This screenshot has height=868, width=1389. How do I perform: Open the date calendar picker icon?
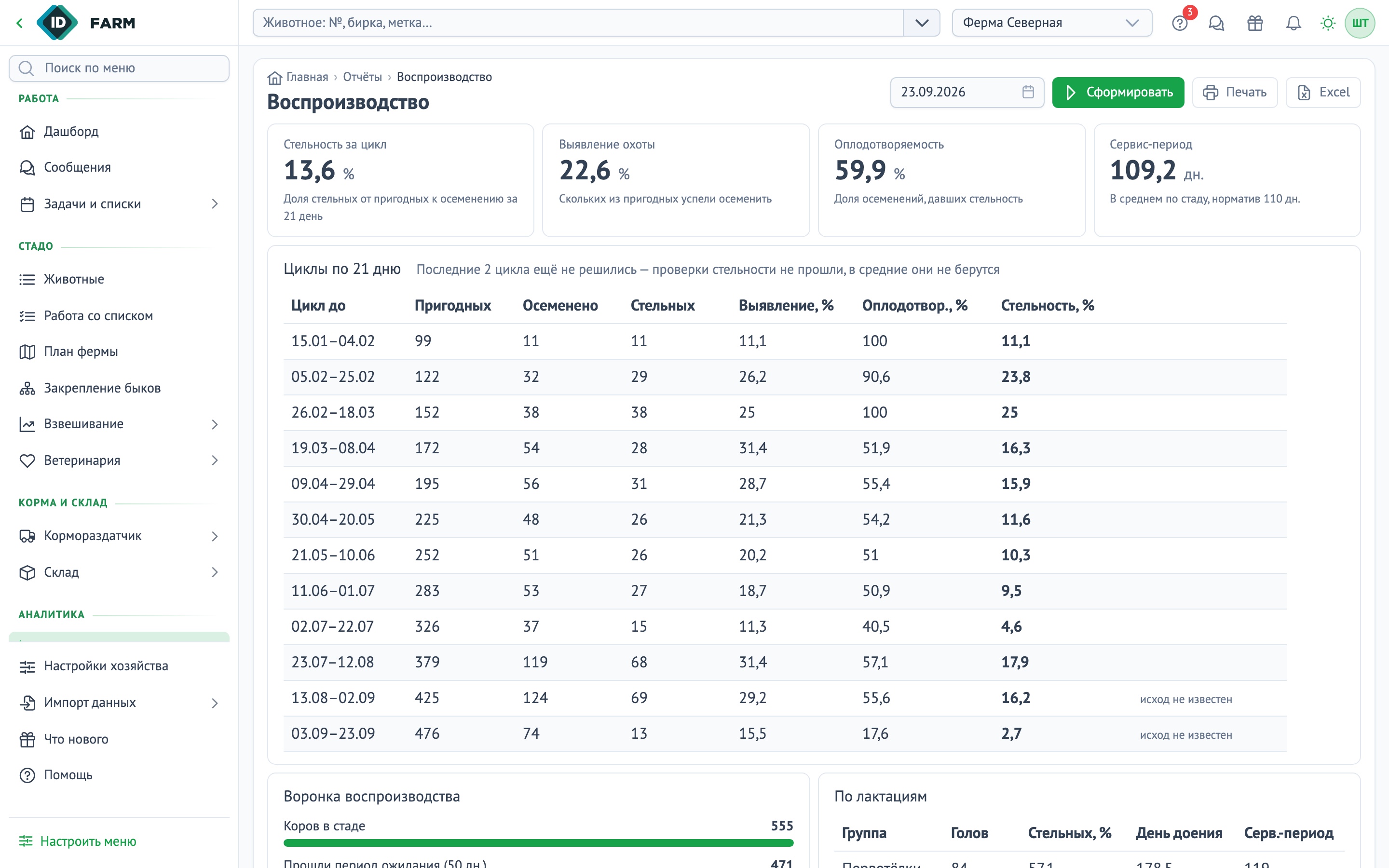point(1028,92)
